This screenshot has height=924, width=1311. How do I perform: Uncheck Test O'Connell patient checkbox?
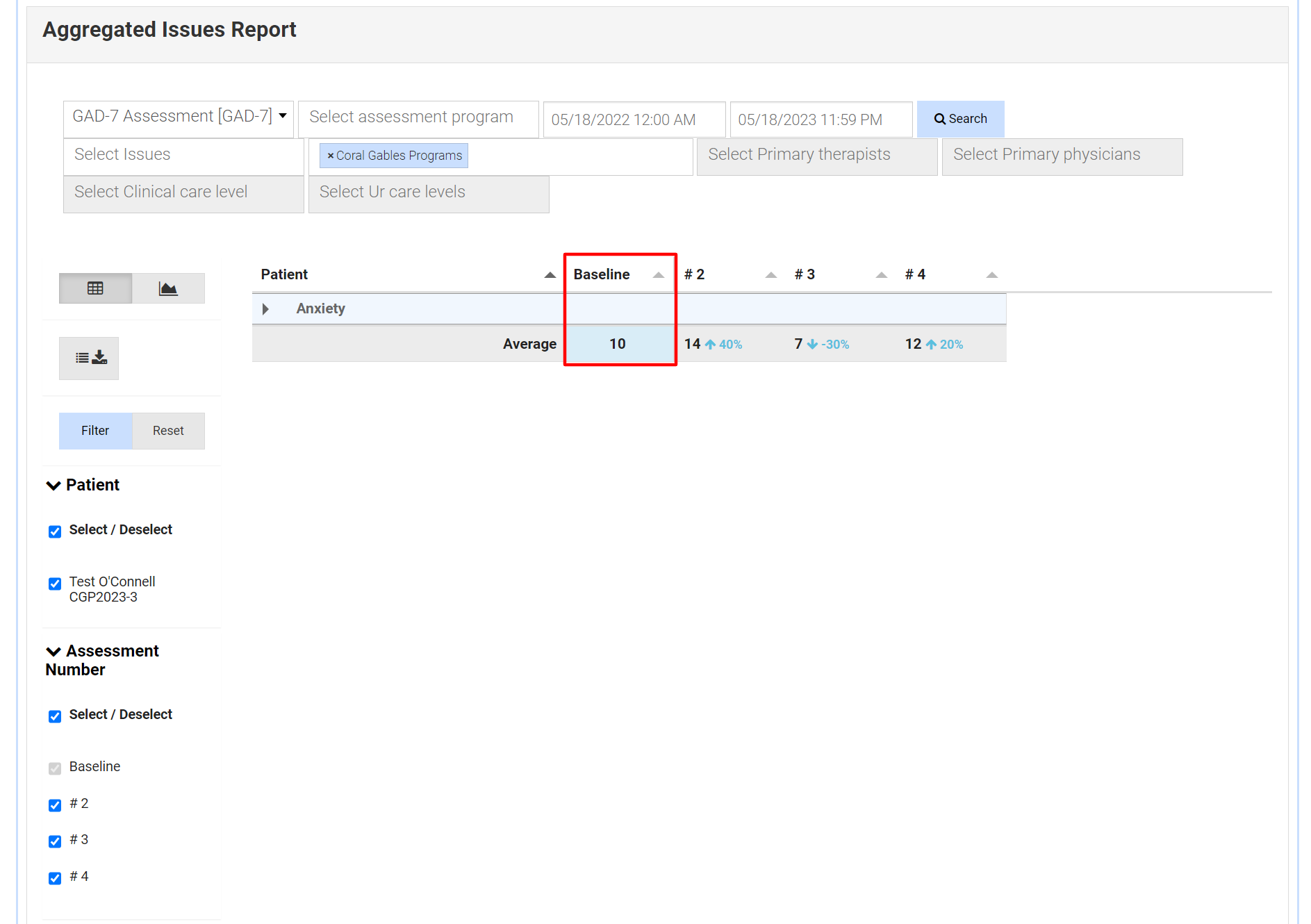tap(55, 584)
